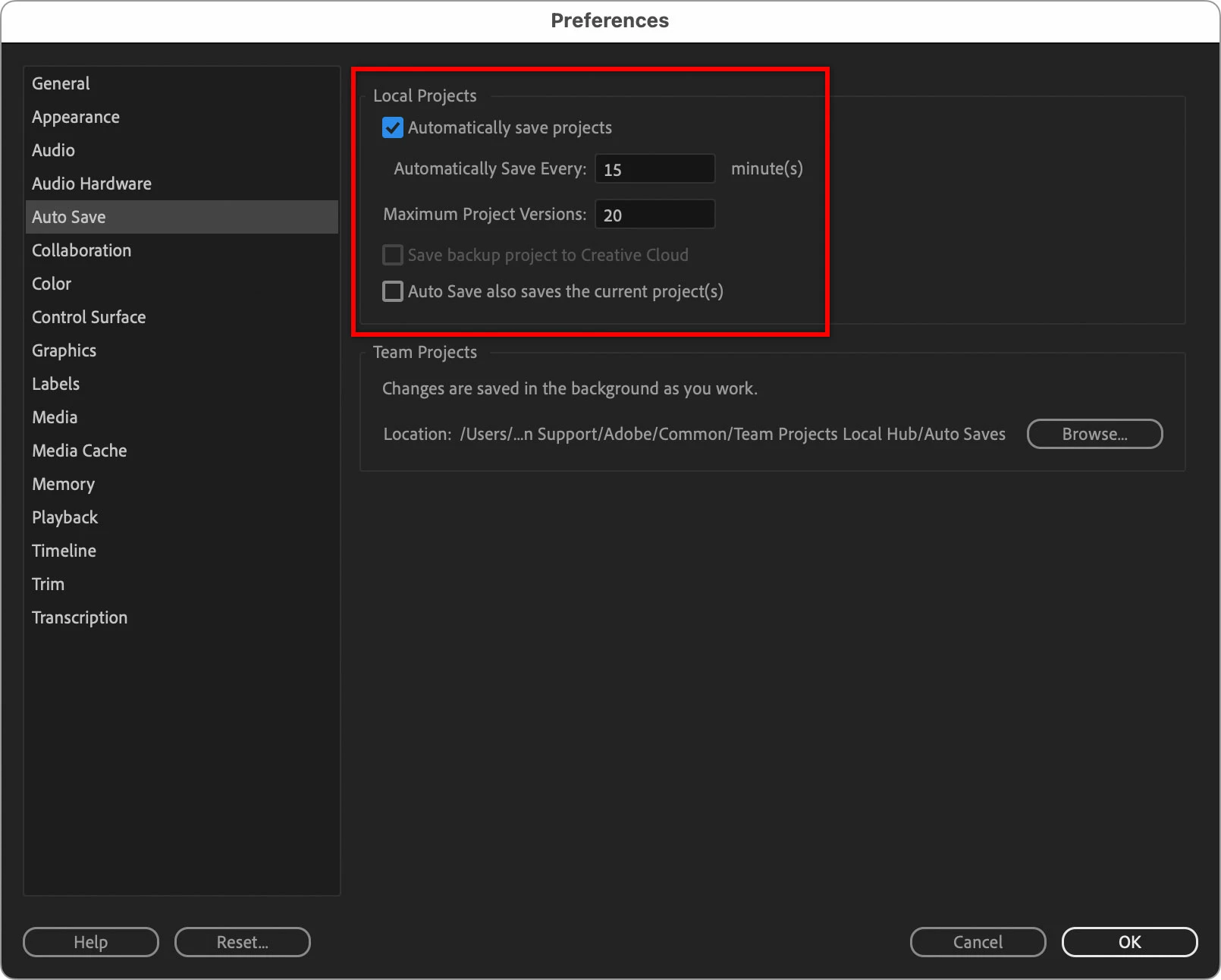Select Appearance in the sidebar
Viewport: 1221px width, 980px height.
182,117
